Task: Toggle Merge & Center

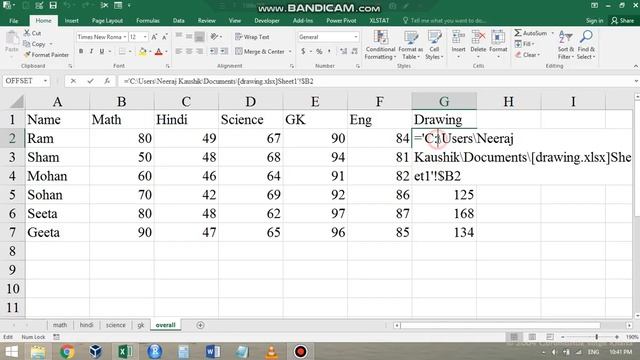Action: [260, 51]
